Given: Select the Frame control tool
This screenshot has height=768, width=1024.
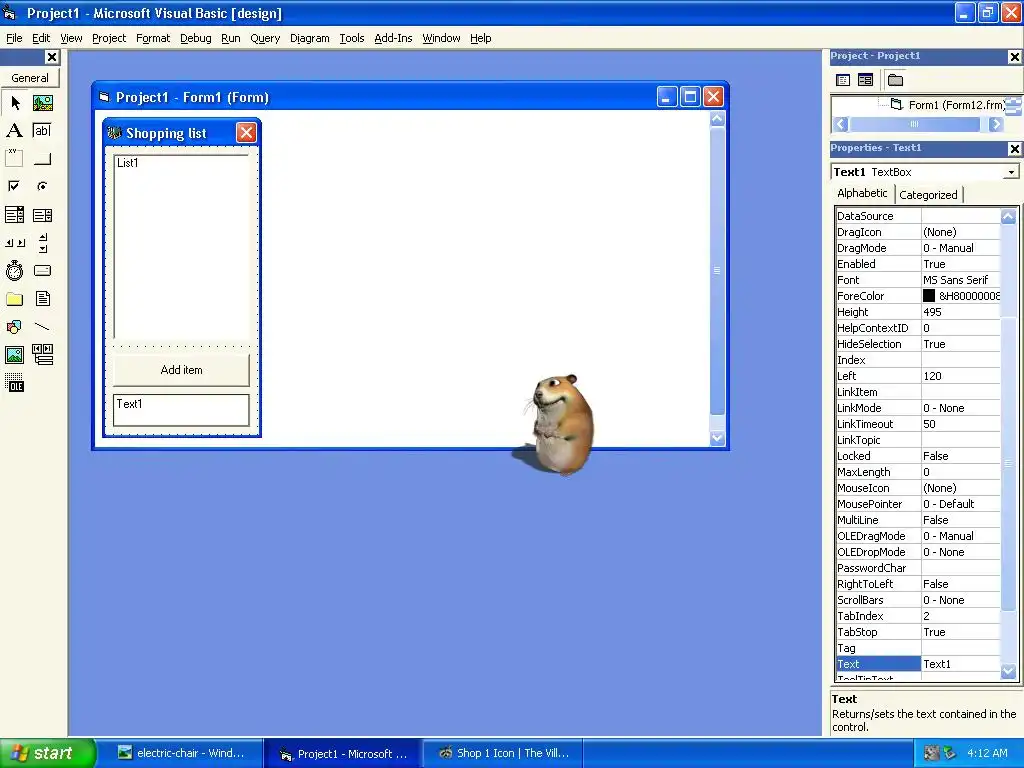Looking at the screenshot, I should [15, 158].
